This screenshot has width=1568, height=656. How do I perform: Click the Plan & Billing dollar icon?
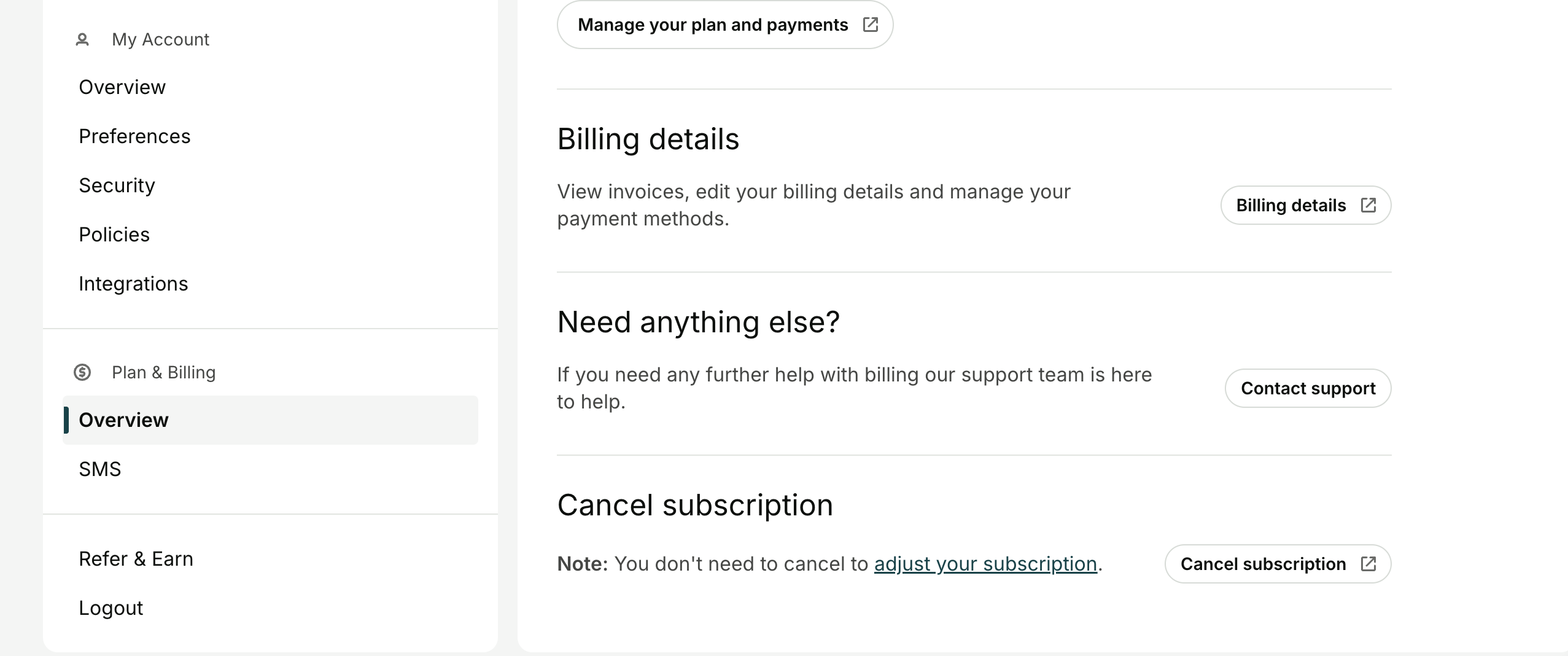click(x=82, y=372)
